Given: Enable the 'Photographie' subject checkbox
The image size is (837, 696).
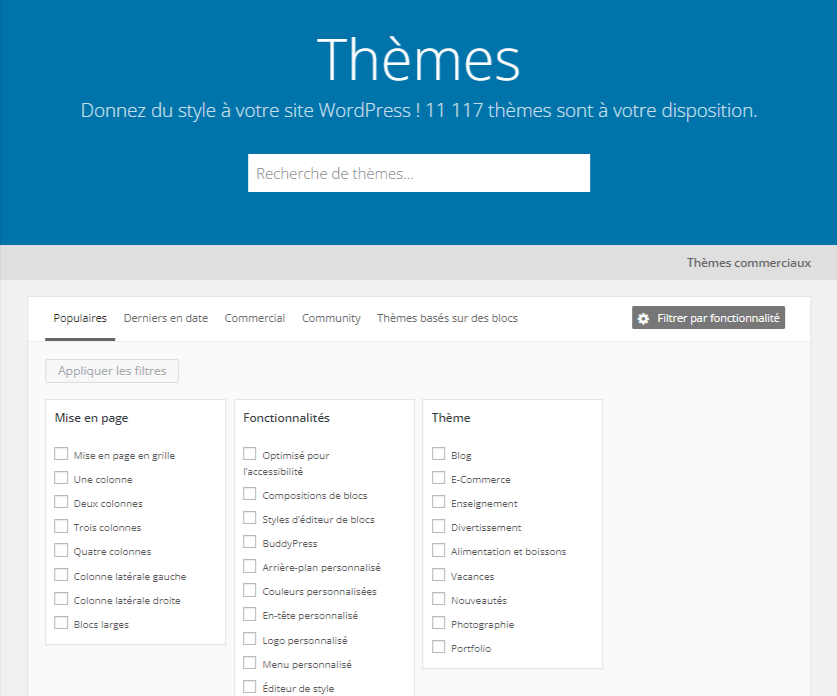Looking at the screenshot, I should (437, 623).
